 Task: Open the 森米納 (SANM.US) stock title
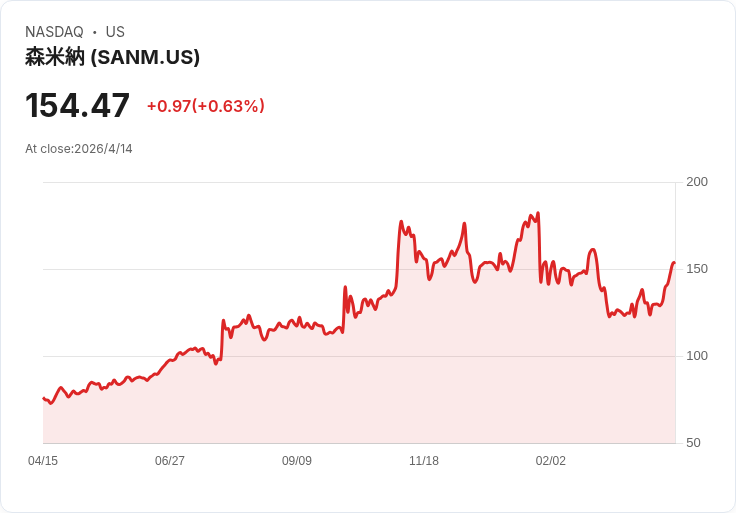[112, 57]
